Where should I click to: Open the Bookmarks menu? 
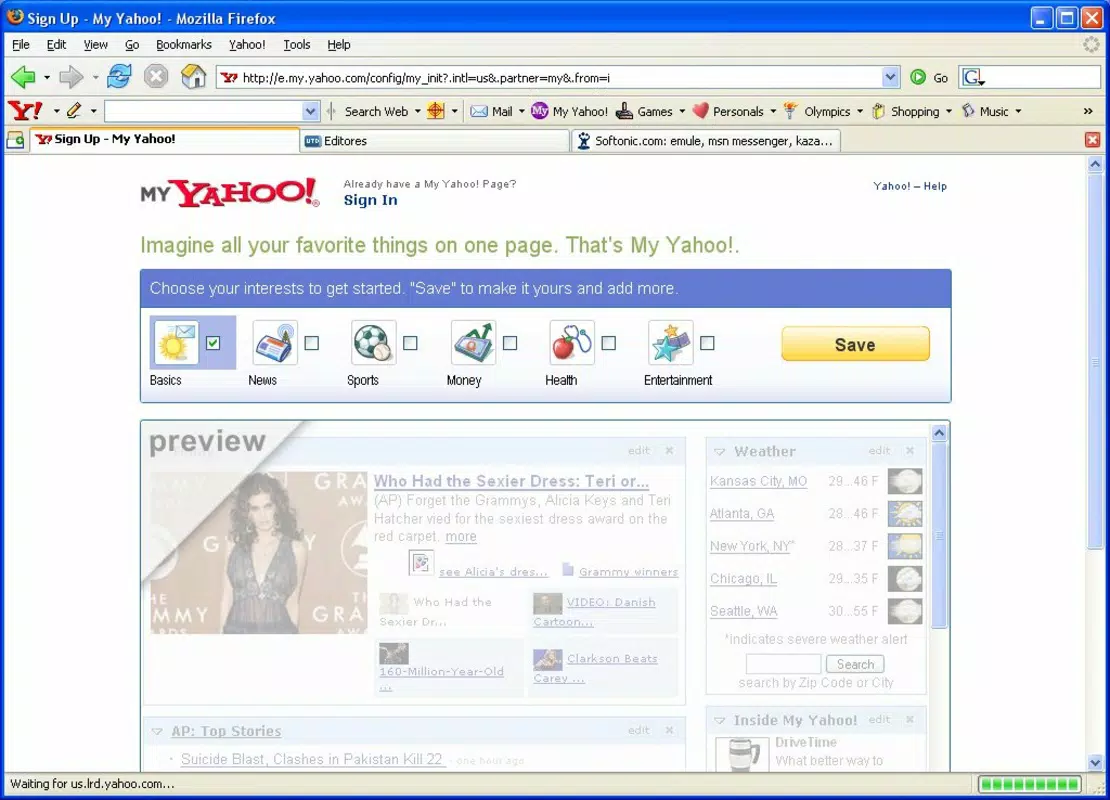point(184,45)
